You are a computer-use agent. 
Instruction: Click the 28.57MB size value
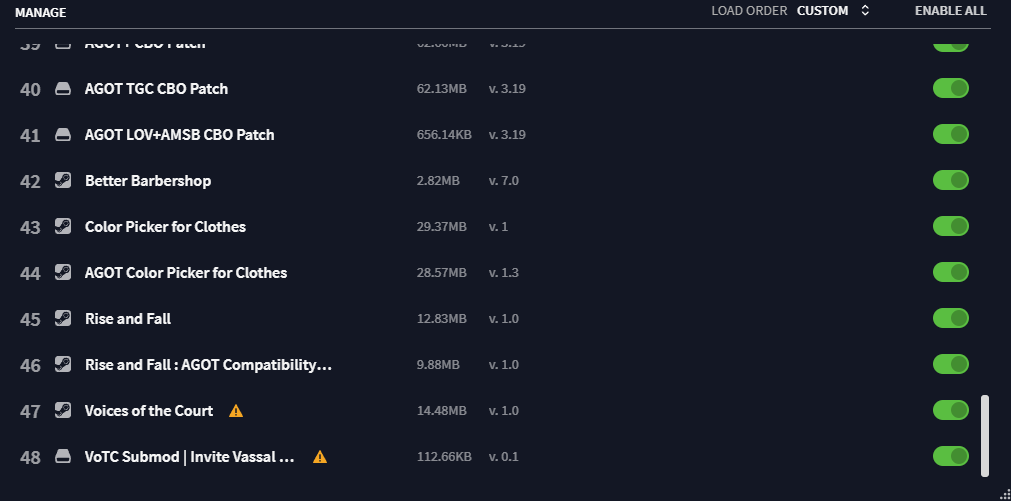(442, 273)
